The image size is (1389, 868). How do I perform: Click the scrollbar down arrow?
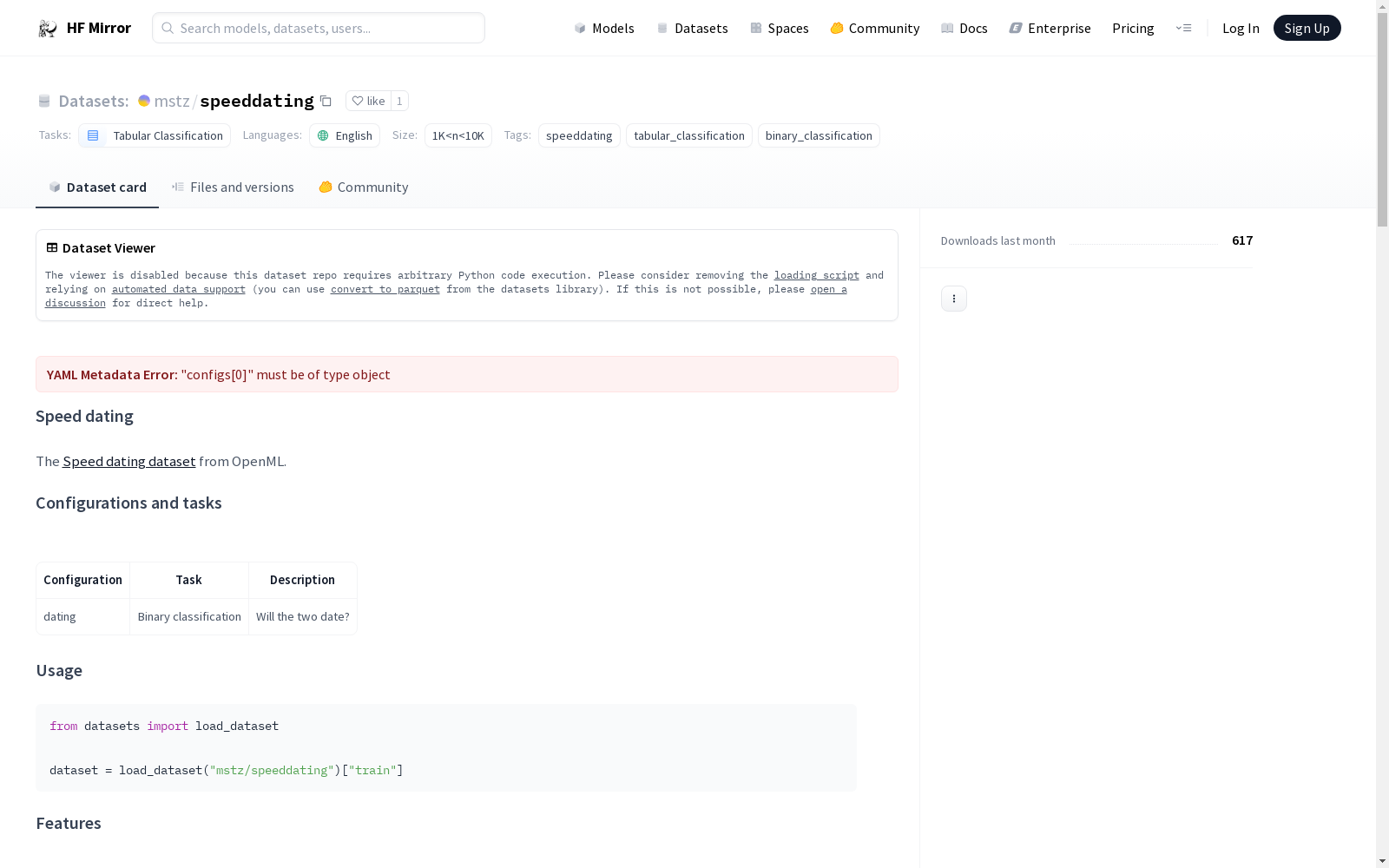pyautogui.click(x=1382, y=860)
